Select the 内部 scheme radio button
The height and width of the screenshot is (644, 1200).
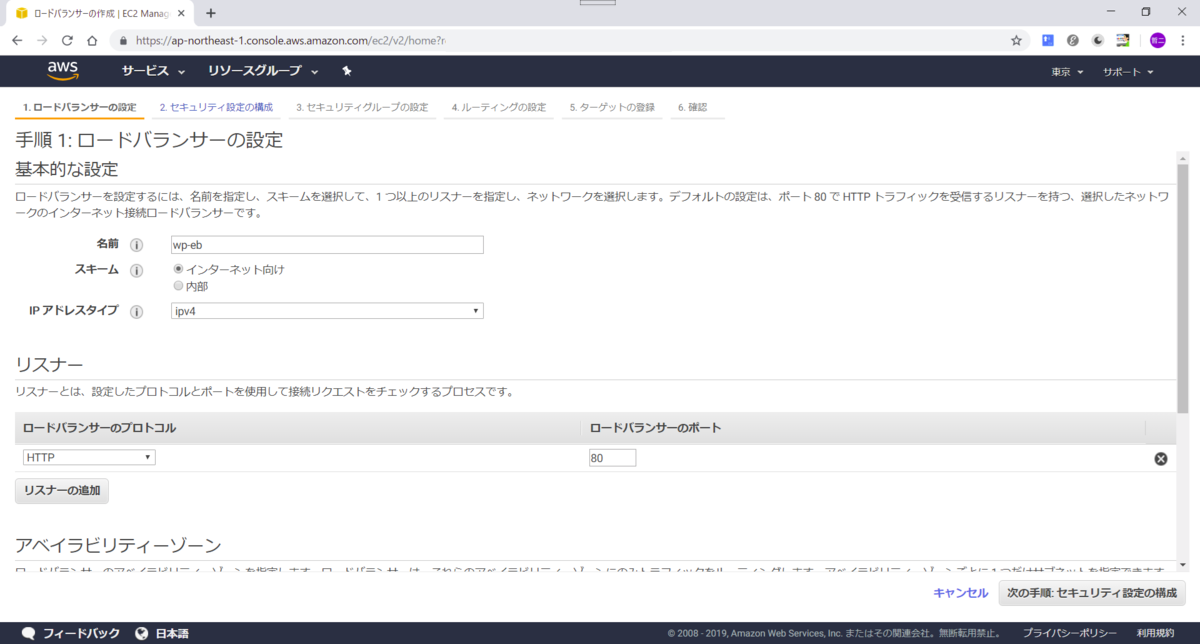click(178, 285)
